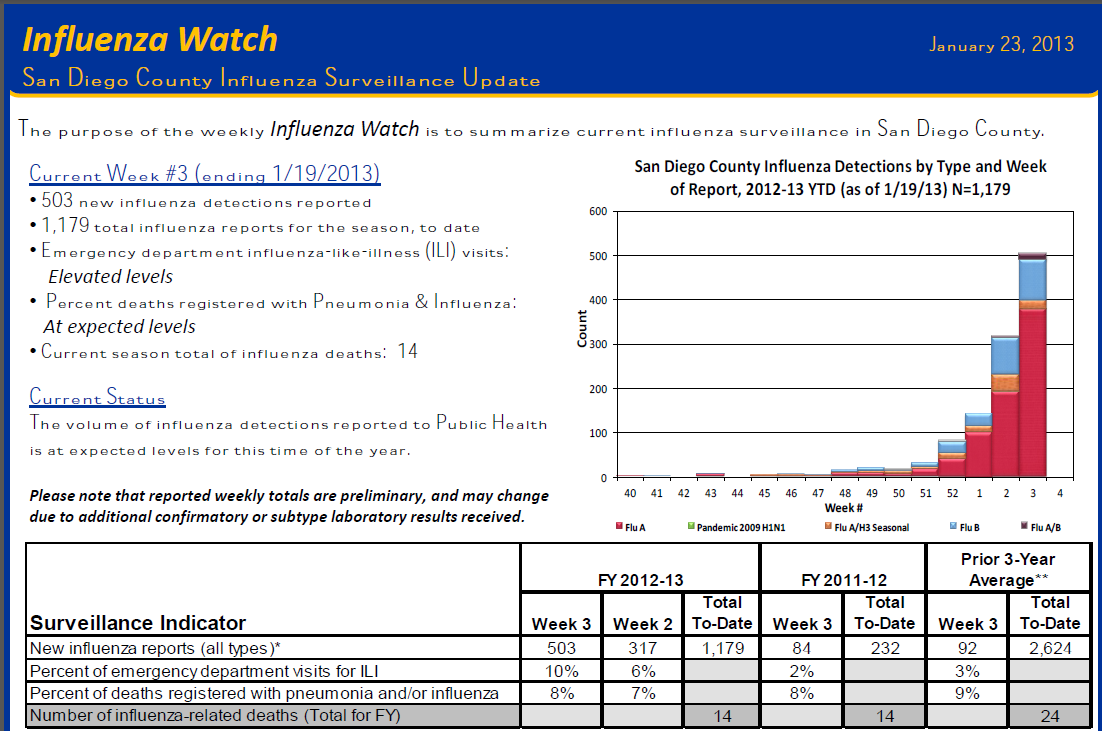Open the Current Week #3 heading link
1102x731 pixels.
(205, 173)
